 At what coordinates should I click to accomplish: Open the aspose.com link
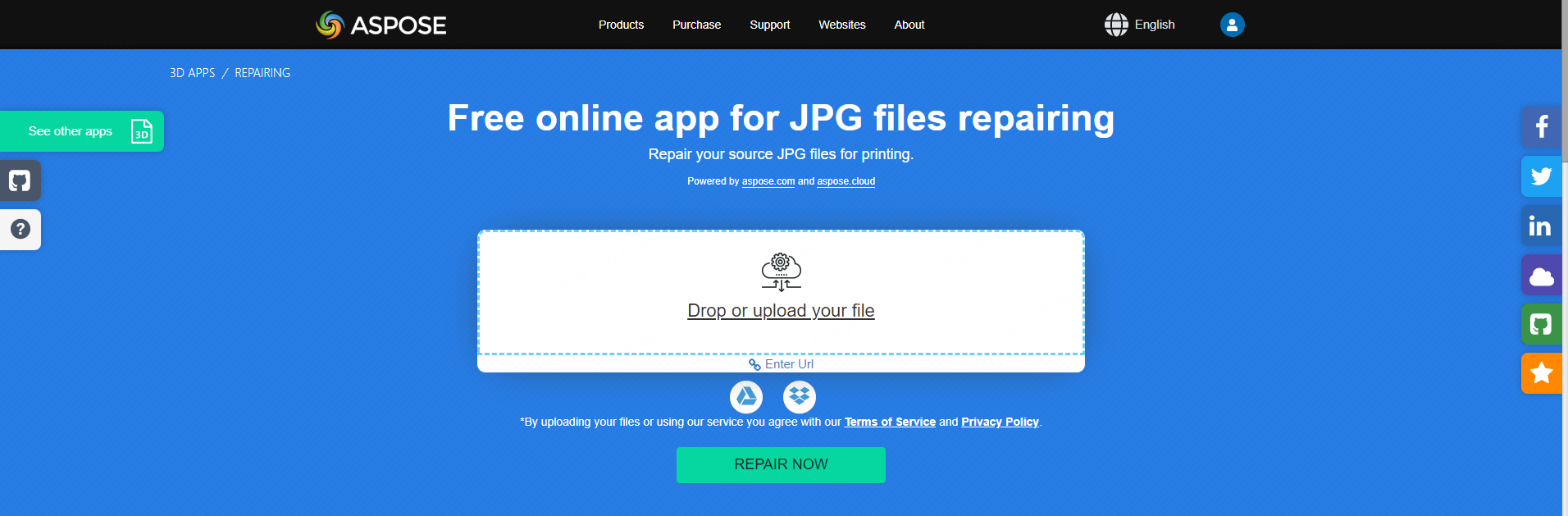[x=768, y=181]
